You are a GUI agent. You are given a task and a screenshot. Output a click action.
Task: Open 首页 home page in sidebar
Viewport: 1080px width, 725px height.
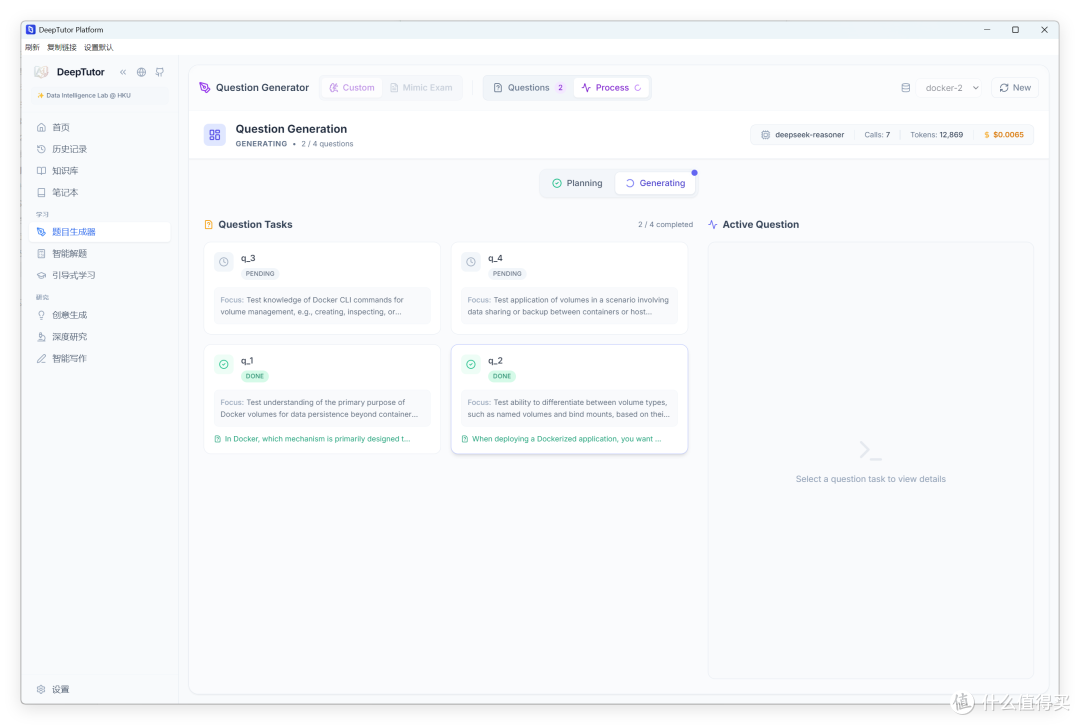[x=101, y=127]
